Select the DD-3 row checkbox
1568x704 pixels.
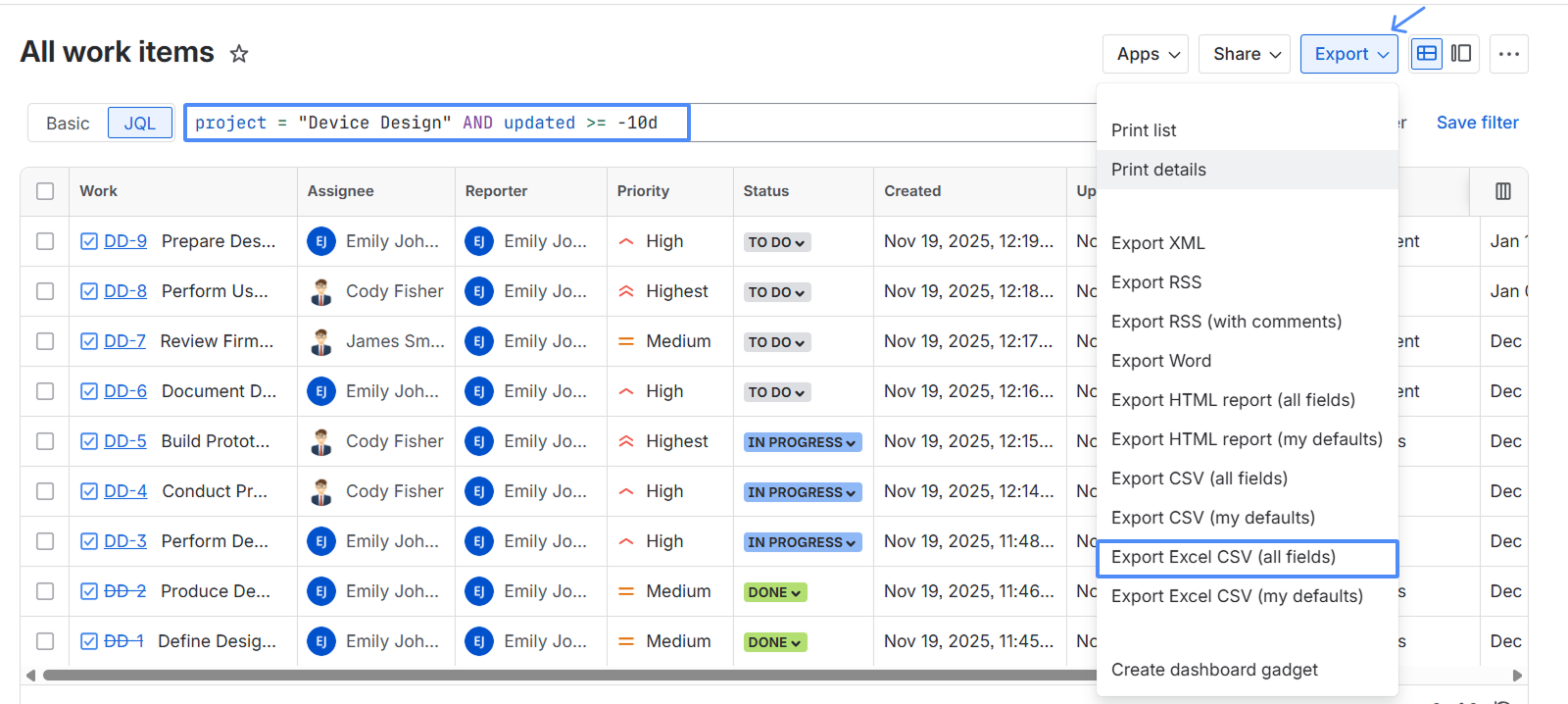[x=45, y=541]
